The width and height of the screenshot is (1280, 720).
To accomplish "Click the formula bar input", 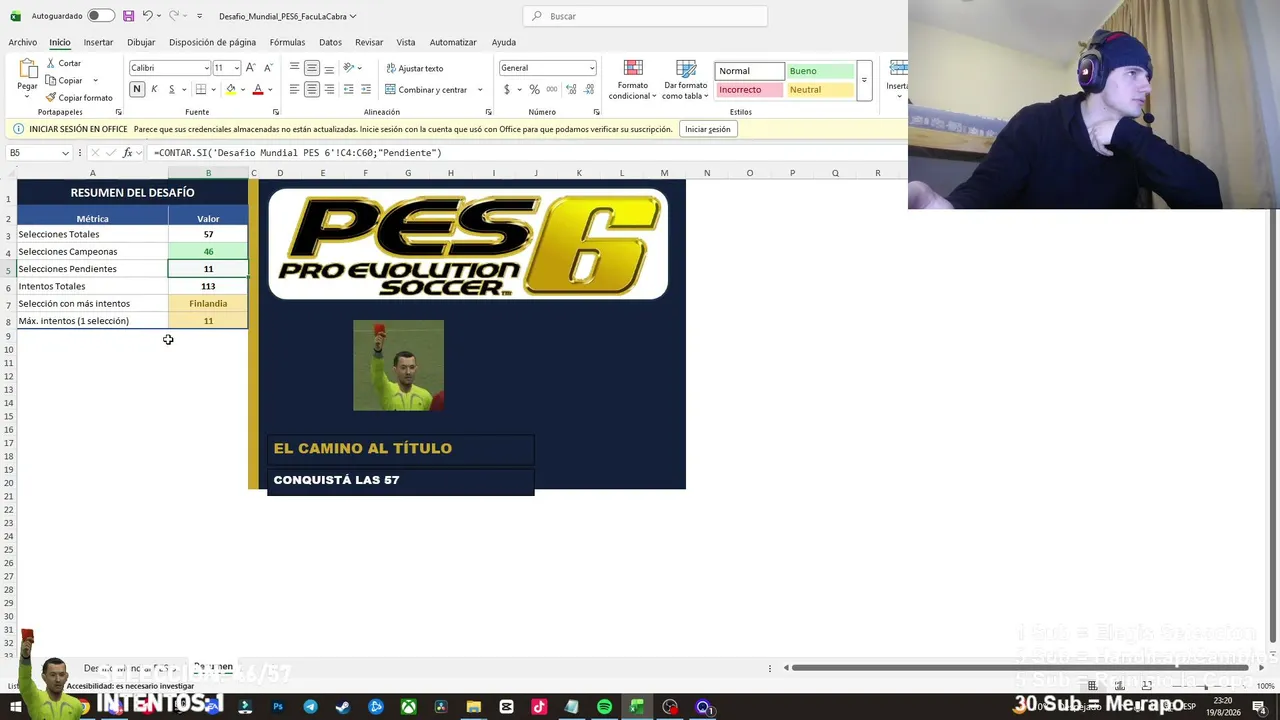I will pyautogui.click(x=525, y=153).
